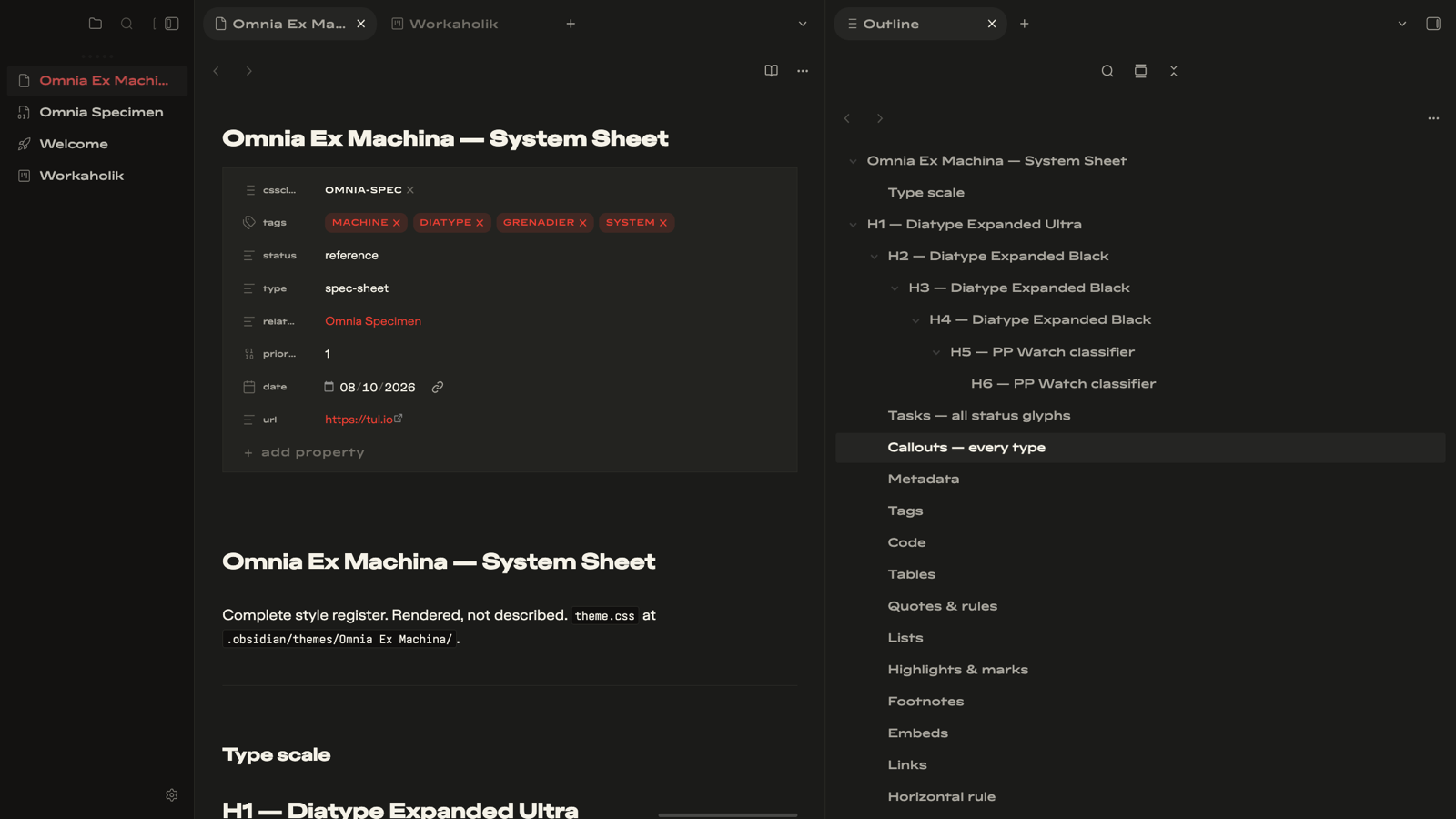
Task: Collapse the H2 — Diatype Expanded Black outline item
Action: tap(874, 257)
